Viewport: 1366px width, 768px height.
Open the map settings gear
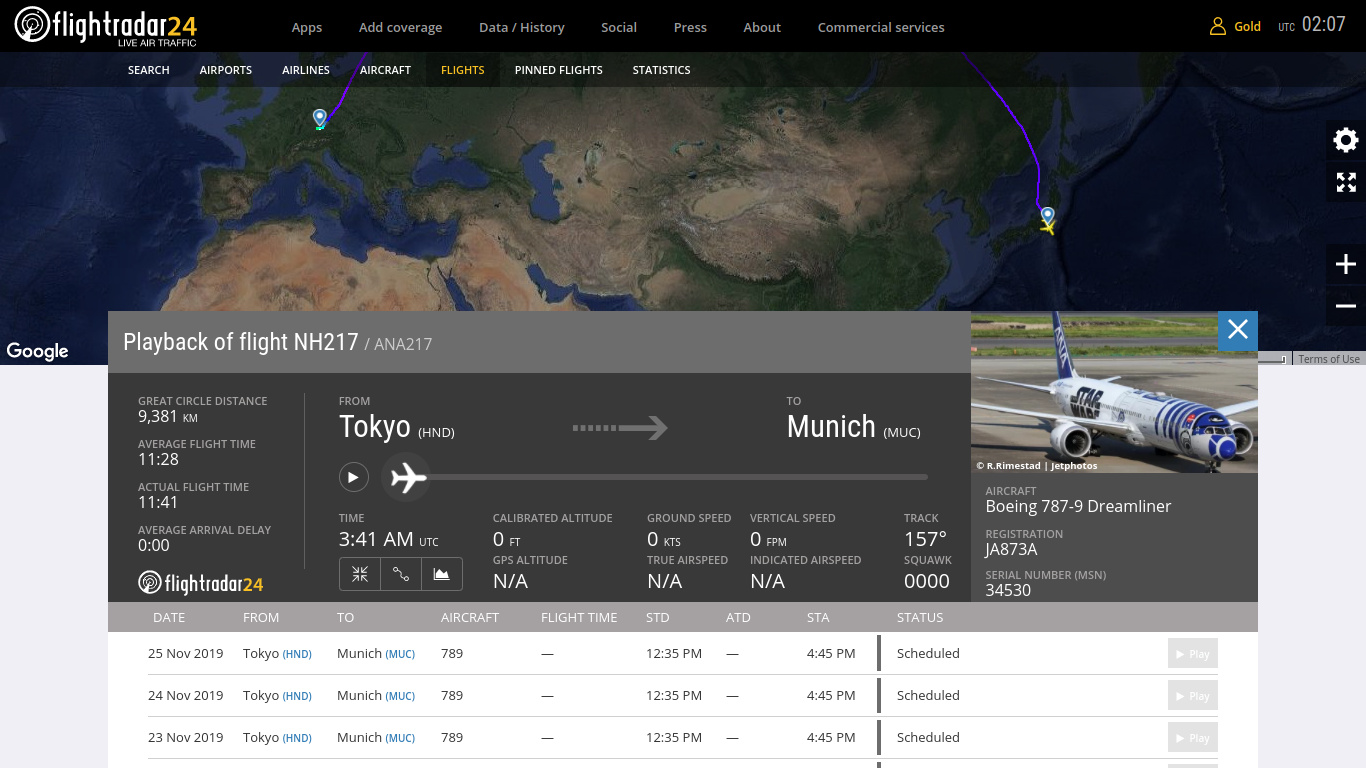(x=1346, y=140)
